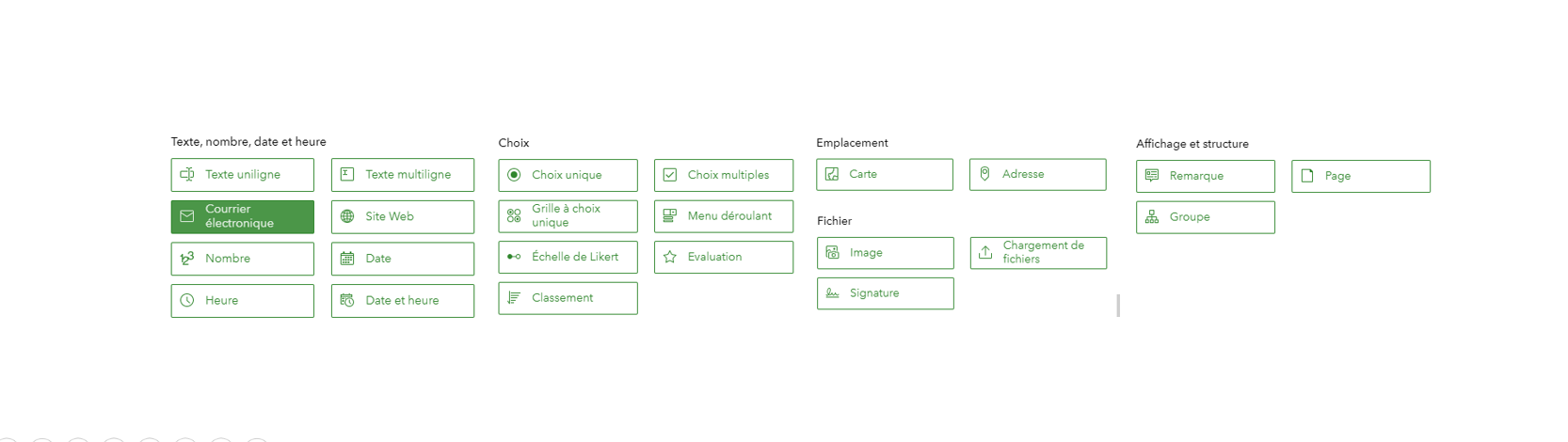Select the Date et heure element
The height and width of the screenshot is (442, 1568).
(x=402, y=301)
